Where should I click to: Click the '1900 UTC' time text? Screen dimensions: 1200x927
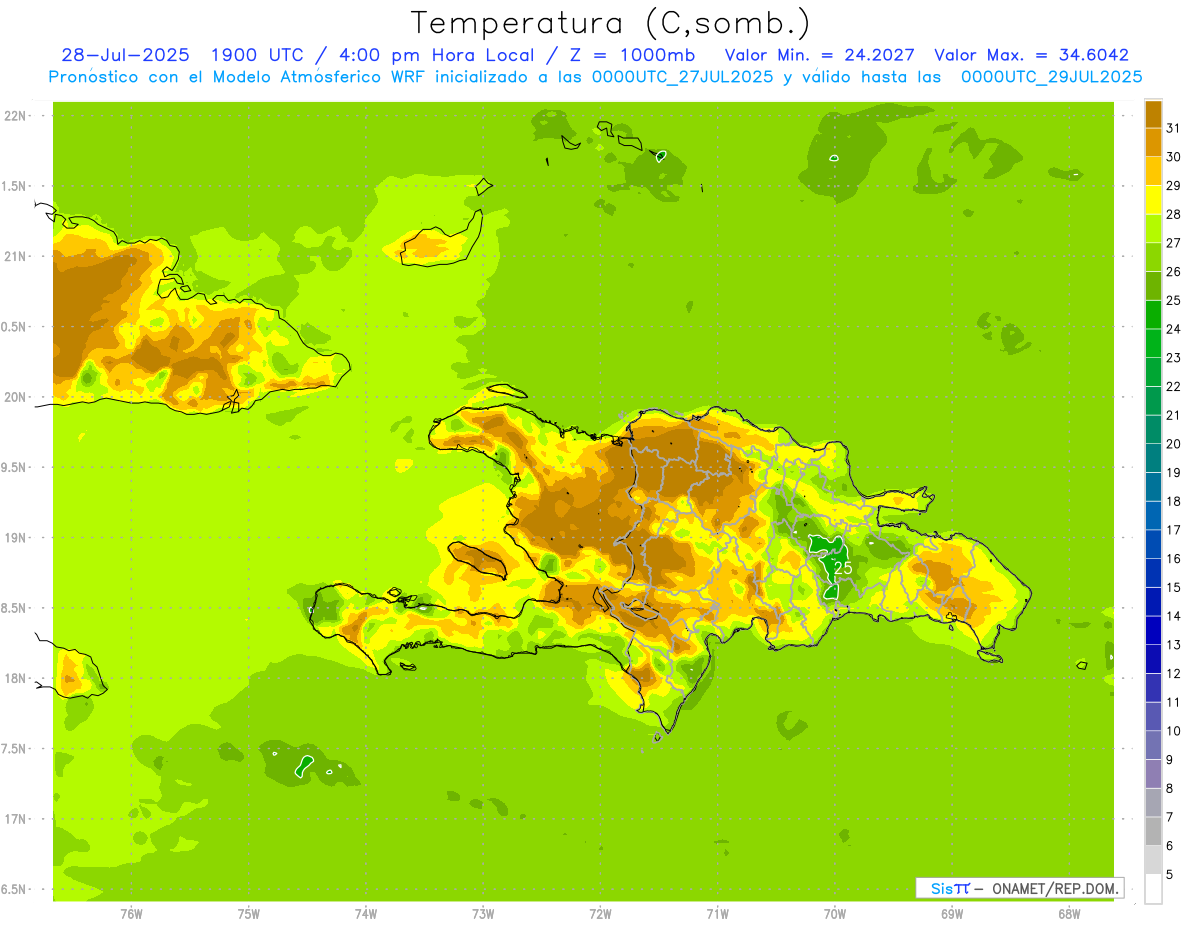click(257, 55)
